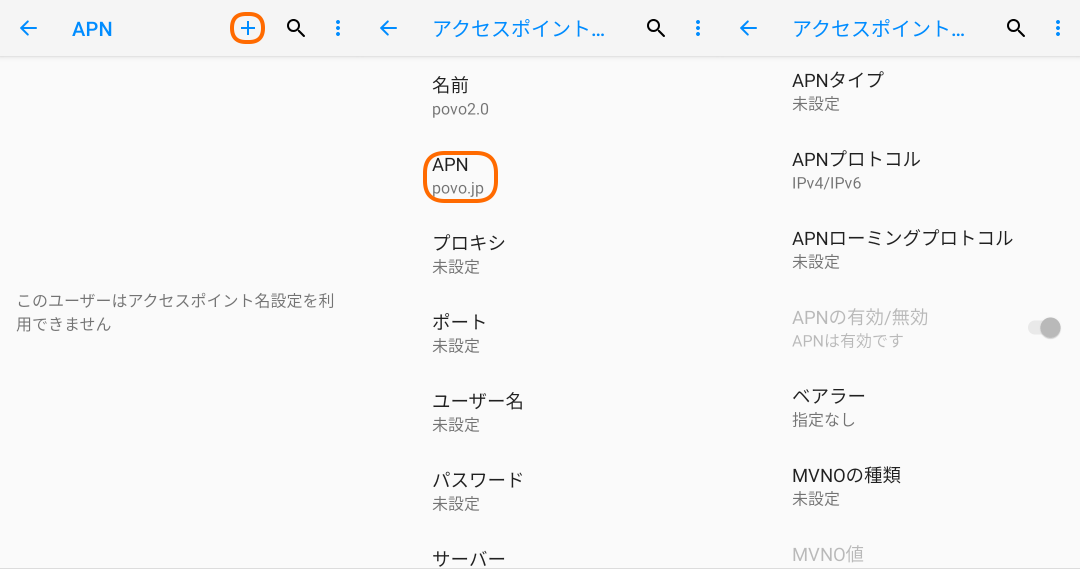Open search in the APN list screen
Screen dimensions: 1080x569
296,28
